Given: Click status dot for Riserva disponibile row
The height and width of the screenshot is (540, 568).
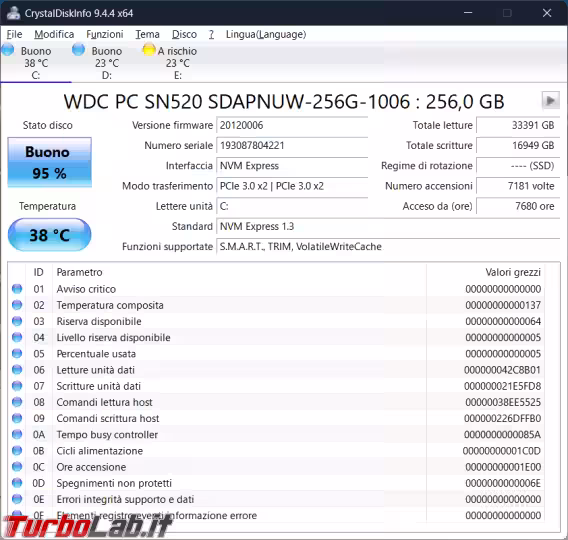Looking at the screenshot, I should [x=17, y=321].
